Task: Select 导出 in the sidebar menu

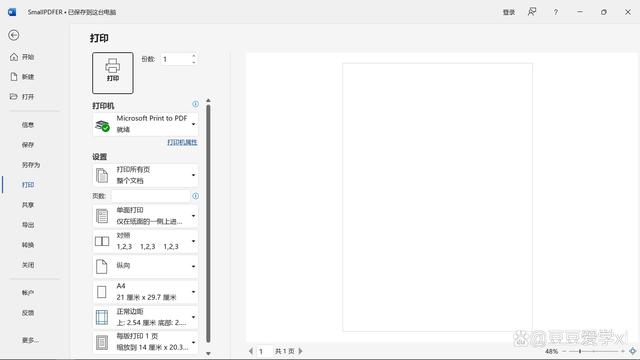Action: tap(28, 224)
